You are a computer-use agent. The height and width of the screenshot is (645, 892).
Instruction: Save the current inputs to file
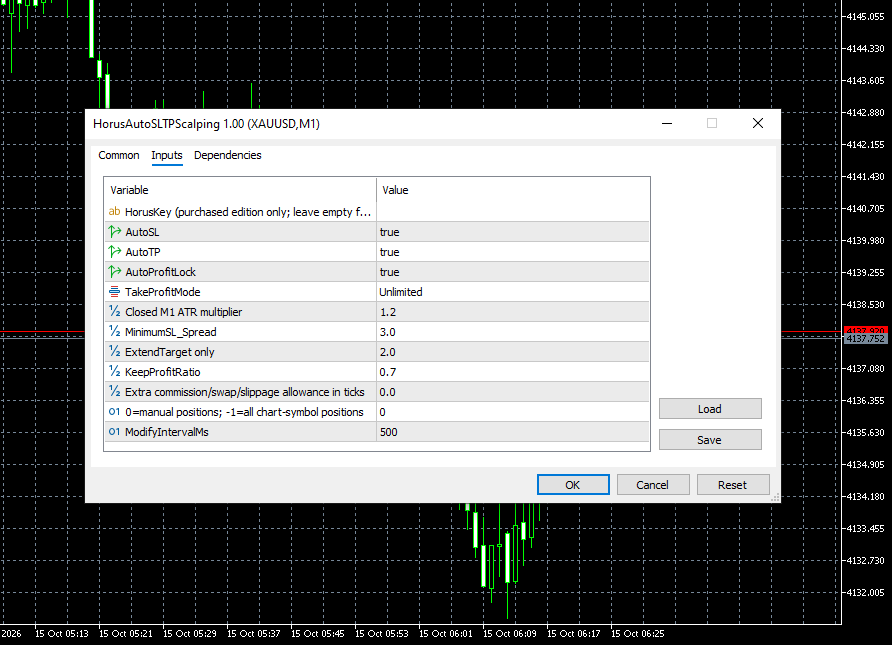[x=710, y=440]
